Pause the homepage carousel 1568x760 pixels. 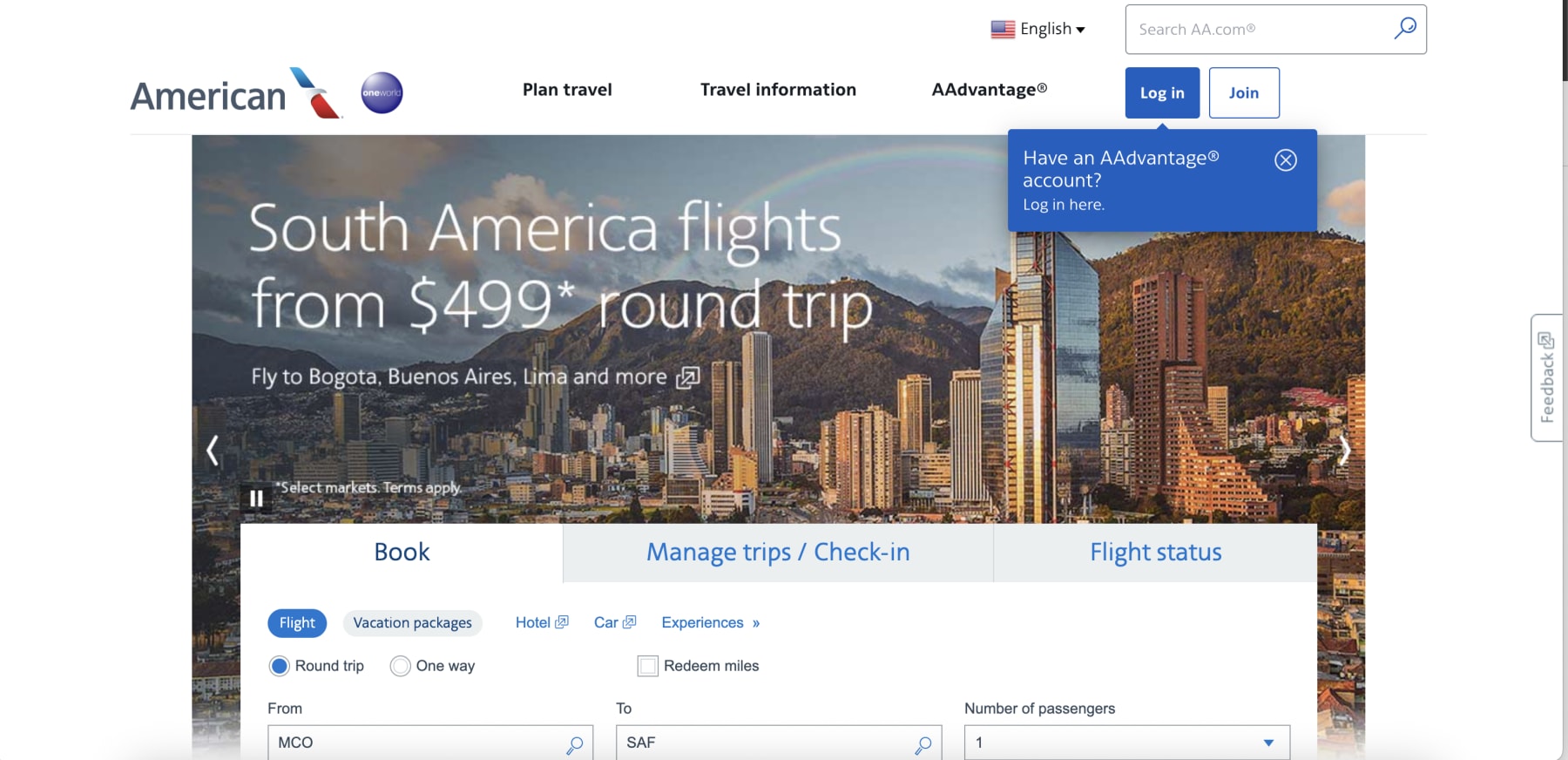coord(256,499)
